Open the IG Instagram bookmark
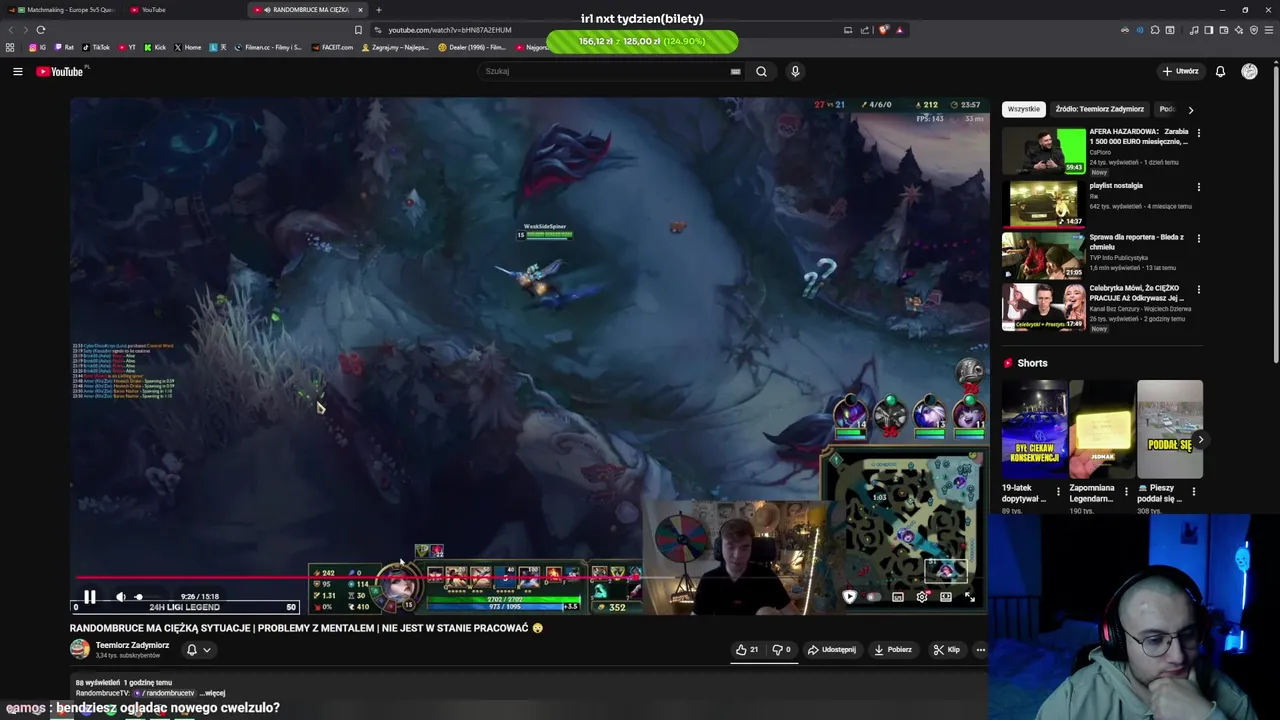Viewport: 1280px width, 720px height. pos(39,47)
